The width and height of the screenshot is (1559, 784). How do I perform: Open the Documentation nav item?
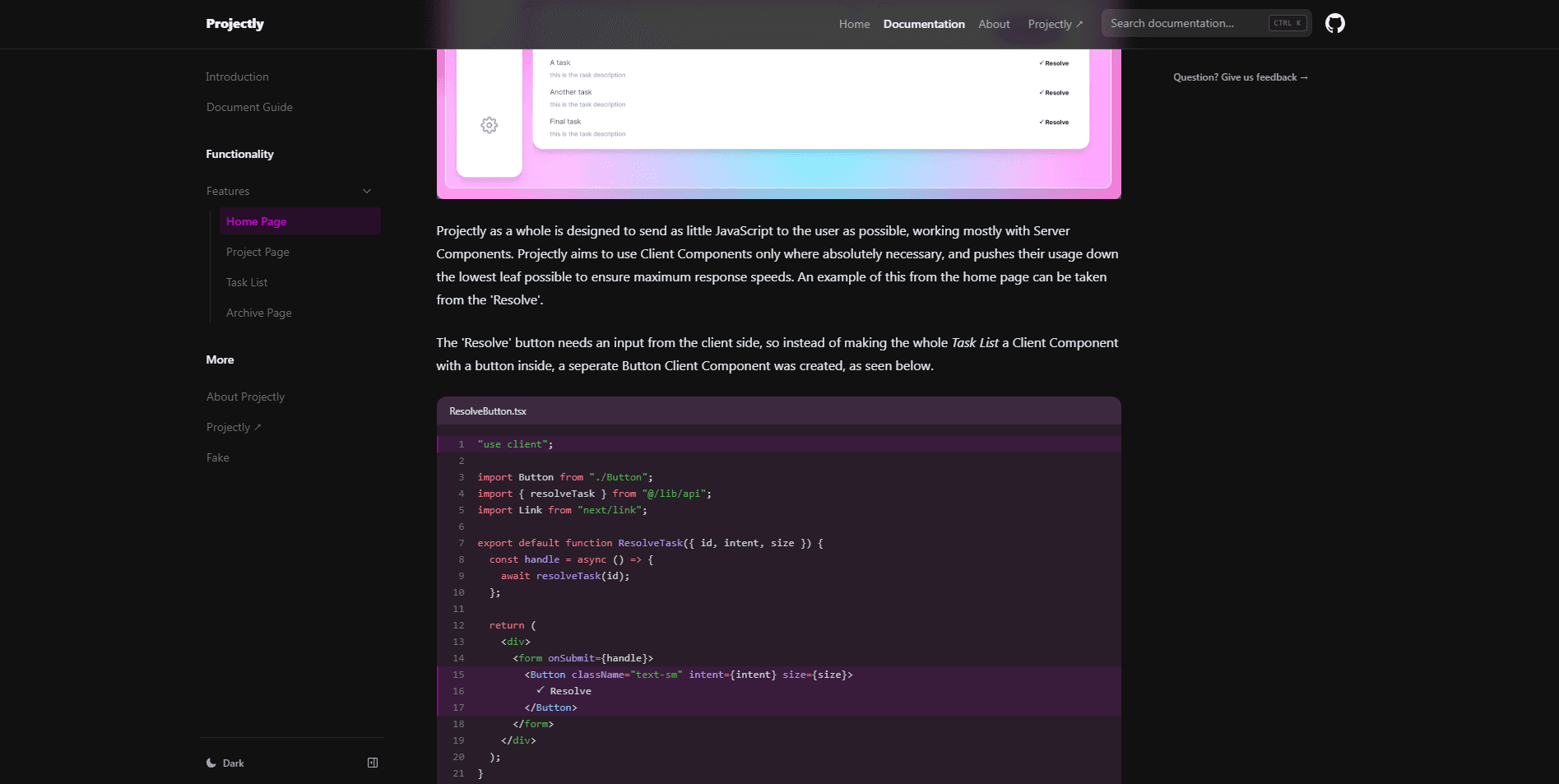coord(924,24)
